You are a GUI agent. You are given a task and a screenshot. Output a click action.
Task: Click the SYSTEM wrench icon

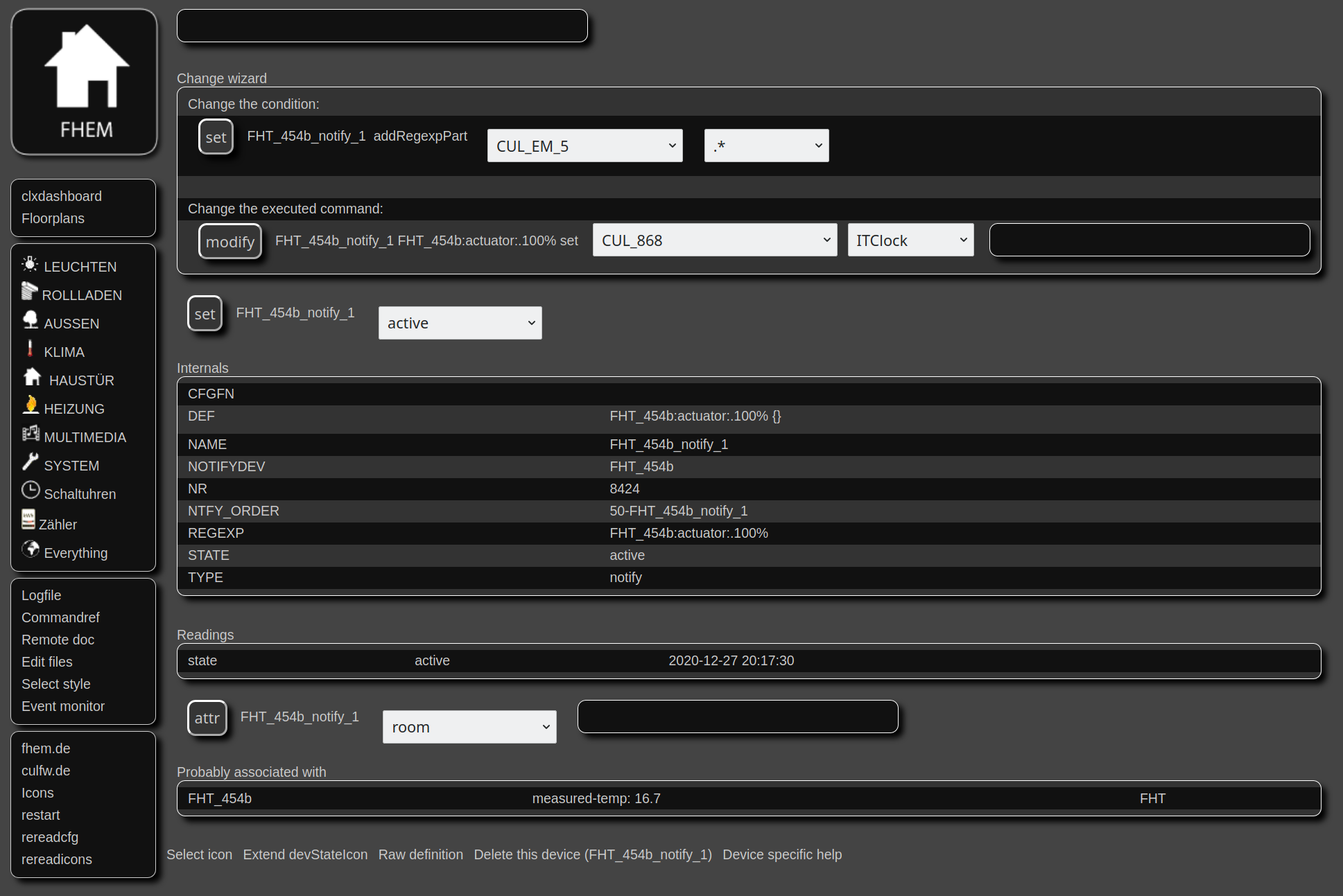pyautogui.click(x=30, y=462)
